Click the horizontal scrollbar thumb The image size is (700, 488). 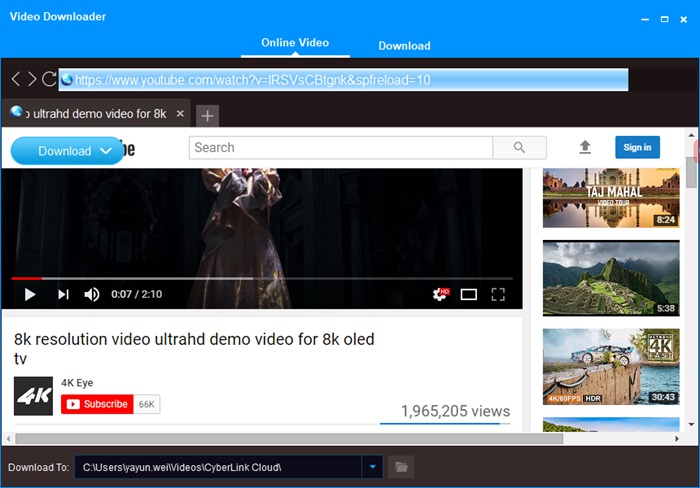tap(289, 438)
